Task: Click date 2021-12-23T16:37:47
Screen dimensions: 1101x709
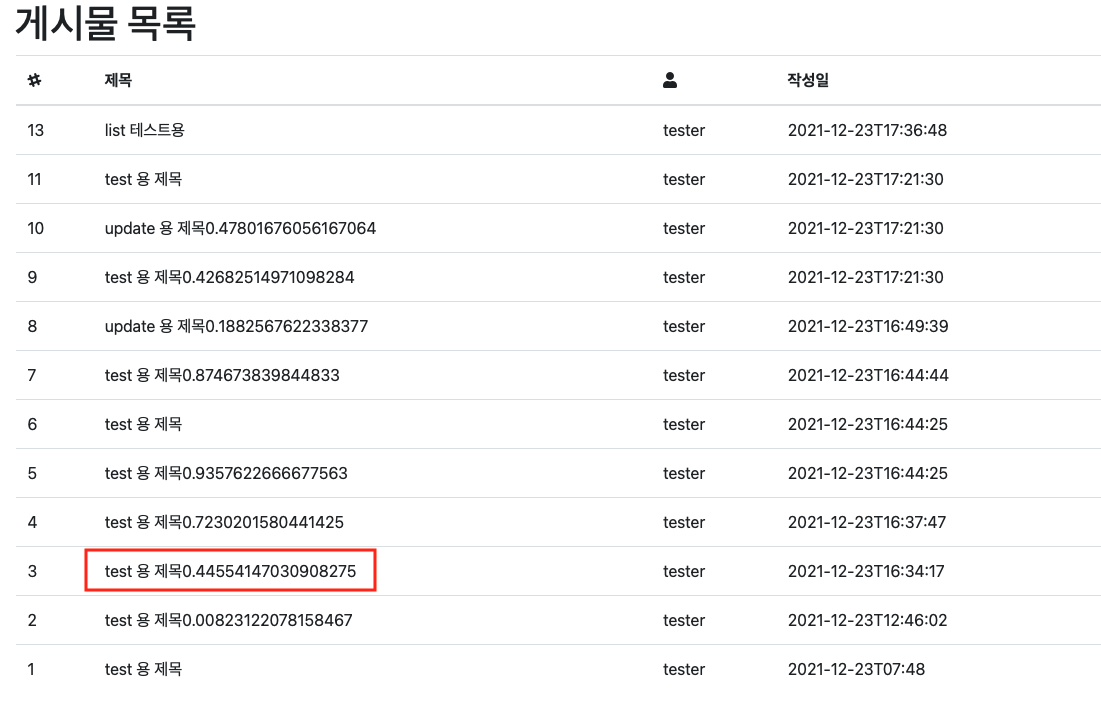Action: (x=866, y=522)
